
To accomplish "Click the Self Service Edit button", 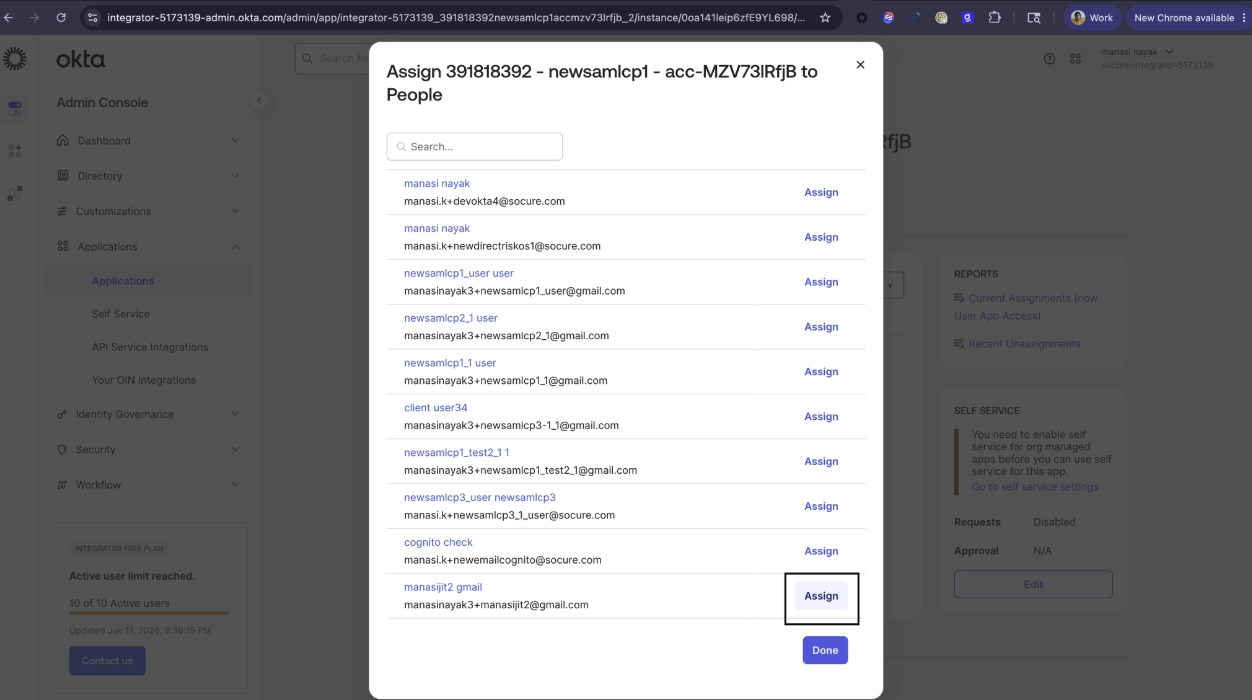I will pyautogui.click(x=1033, y=585).
